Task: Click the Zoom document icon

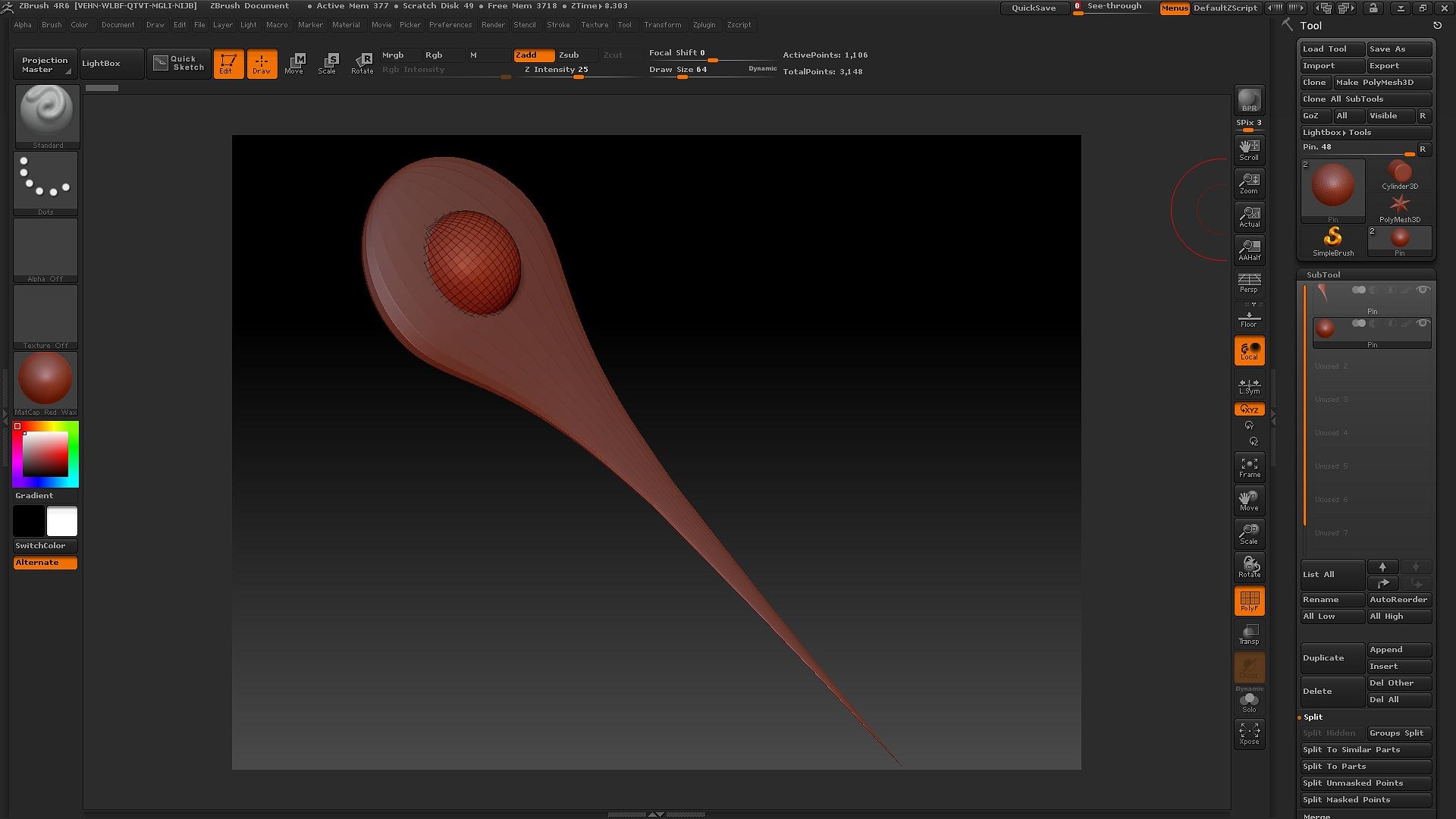Action: point(1249,183)
